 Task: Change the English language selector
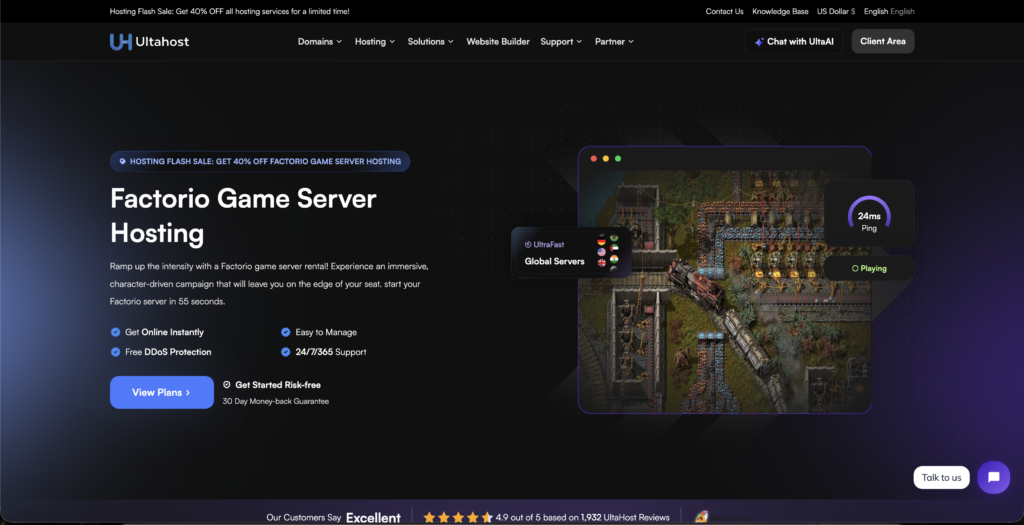[x=889, y=11]
